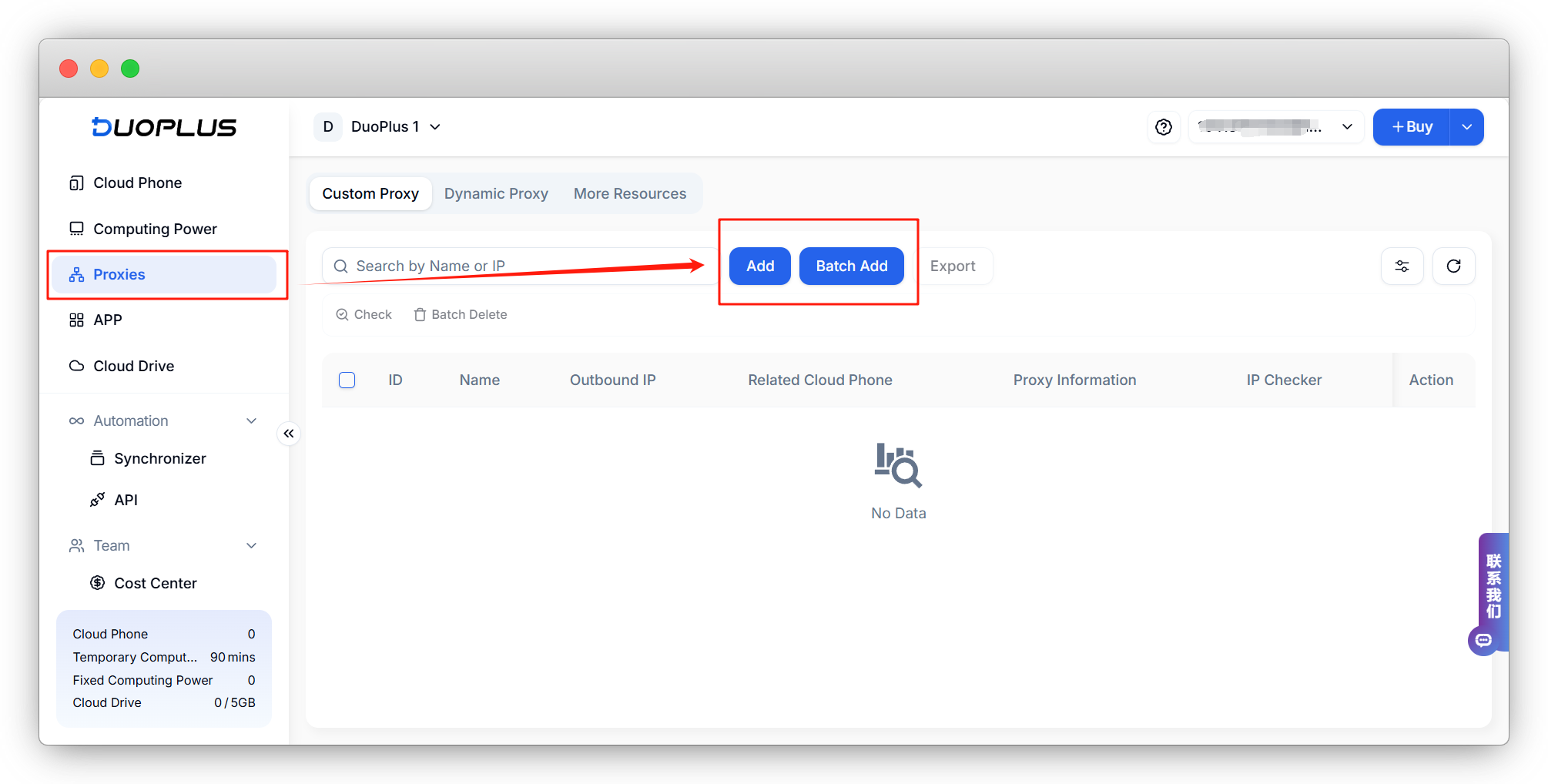Click the Cloud Drive 0/5GB row

tap(164, 702)
